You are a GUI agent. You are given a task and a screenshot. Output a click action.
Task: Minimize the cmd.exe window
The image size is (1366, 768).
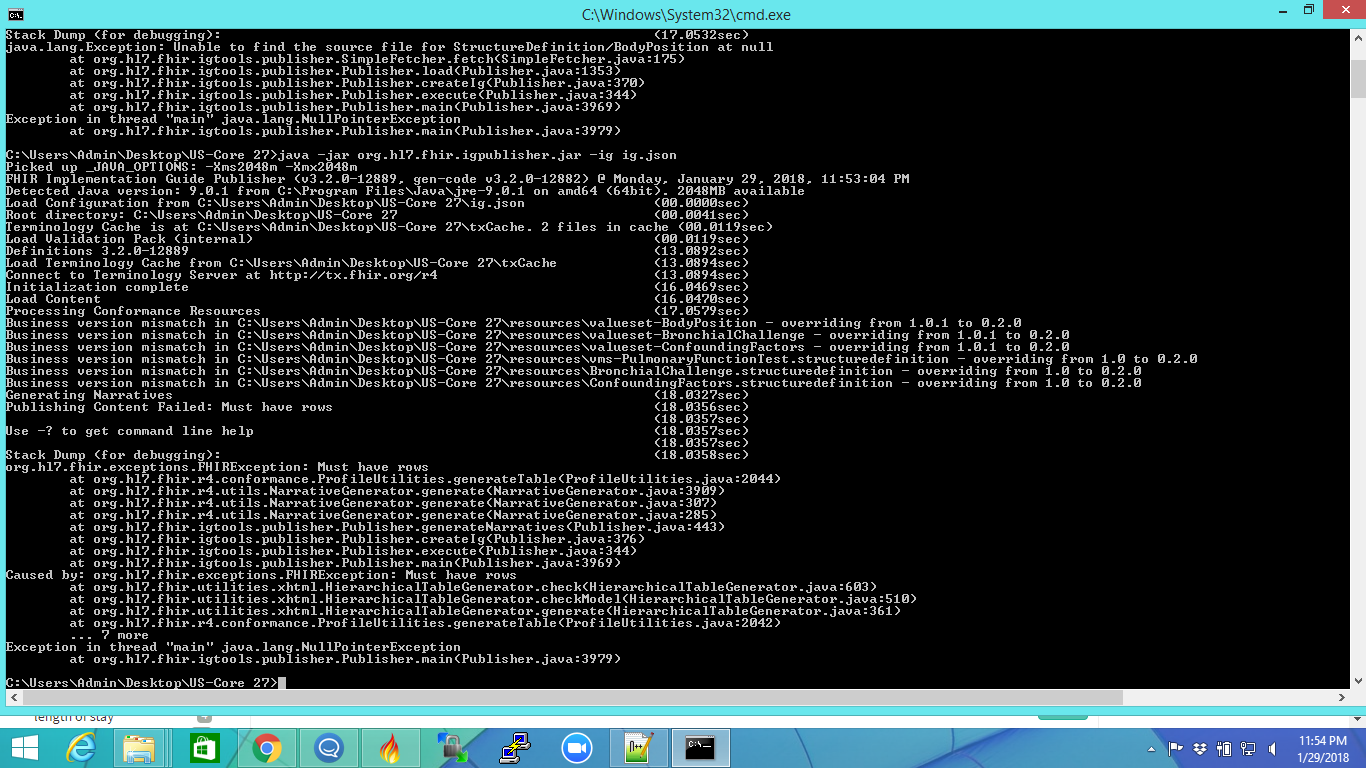[x=1281, y=11]
